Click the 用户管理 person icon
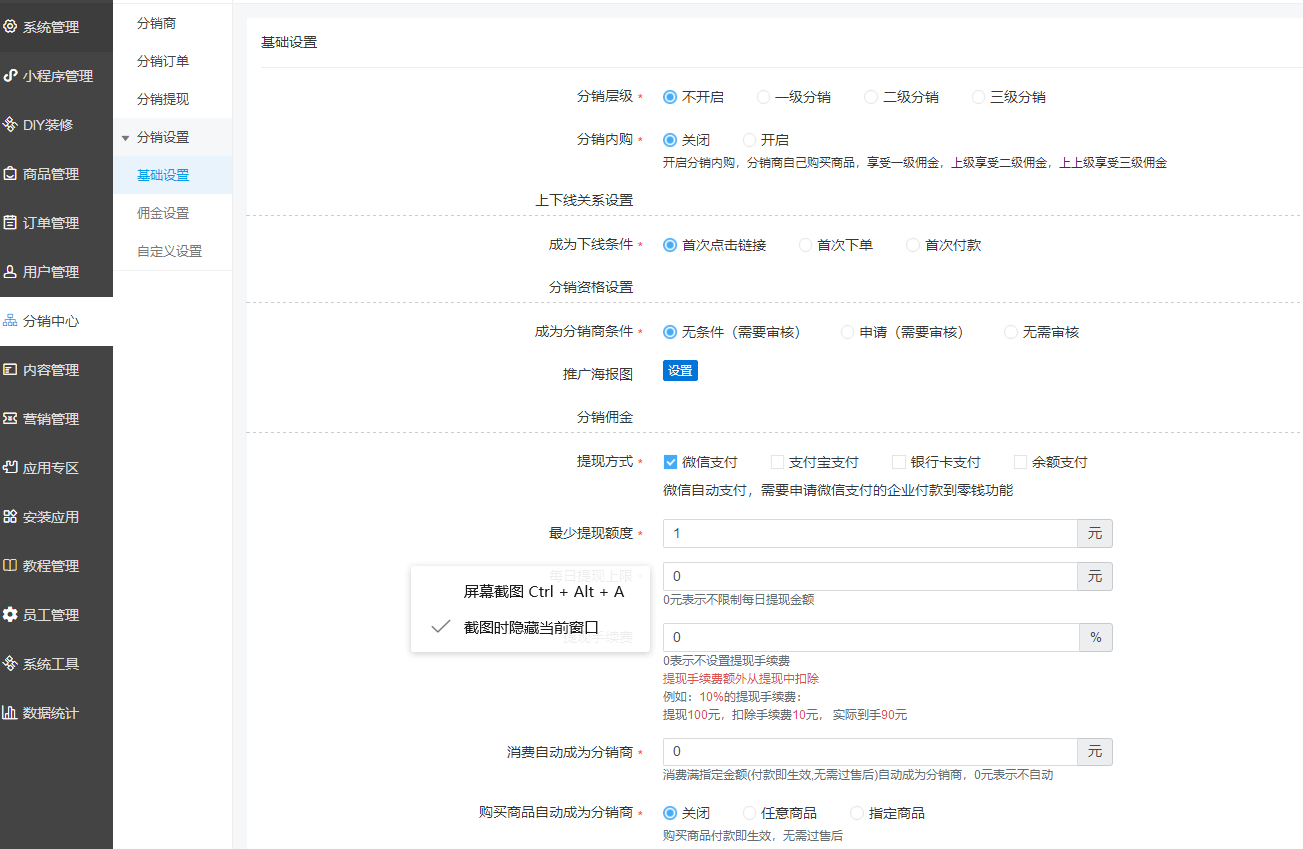 (x=10, y=272)
